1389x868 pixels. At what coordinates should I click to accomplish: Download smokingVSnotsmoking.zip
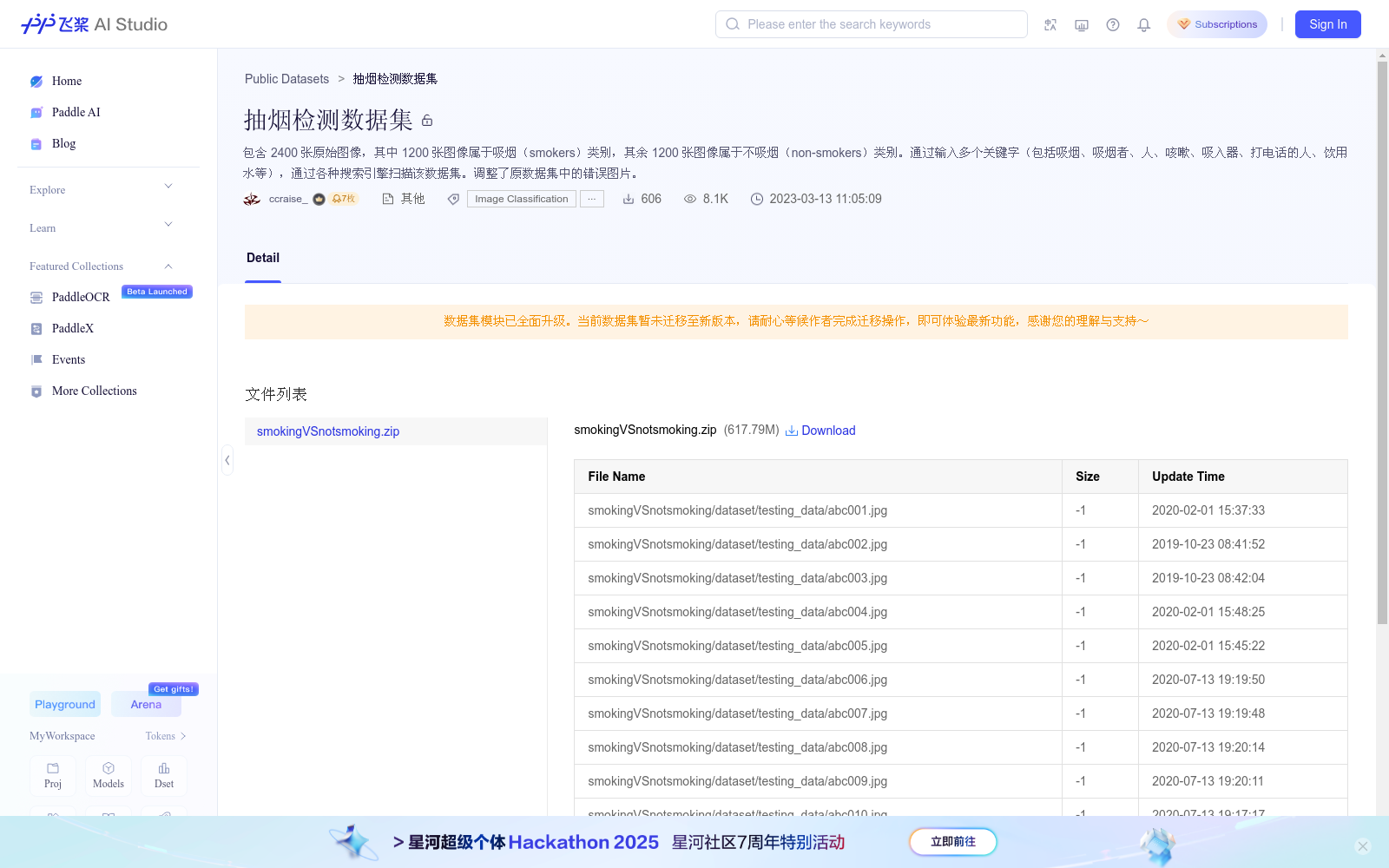pos(820,431)
